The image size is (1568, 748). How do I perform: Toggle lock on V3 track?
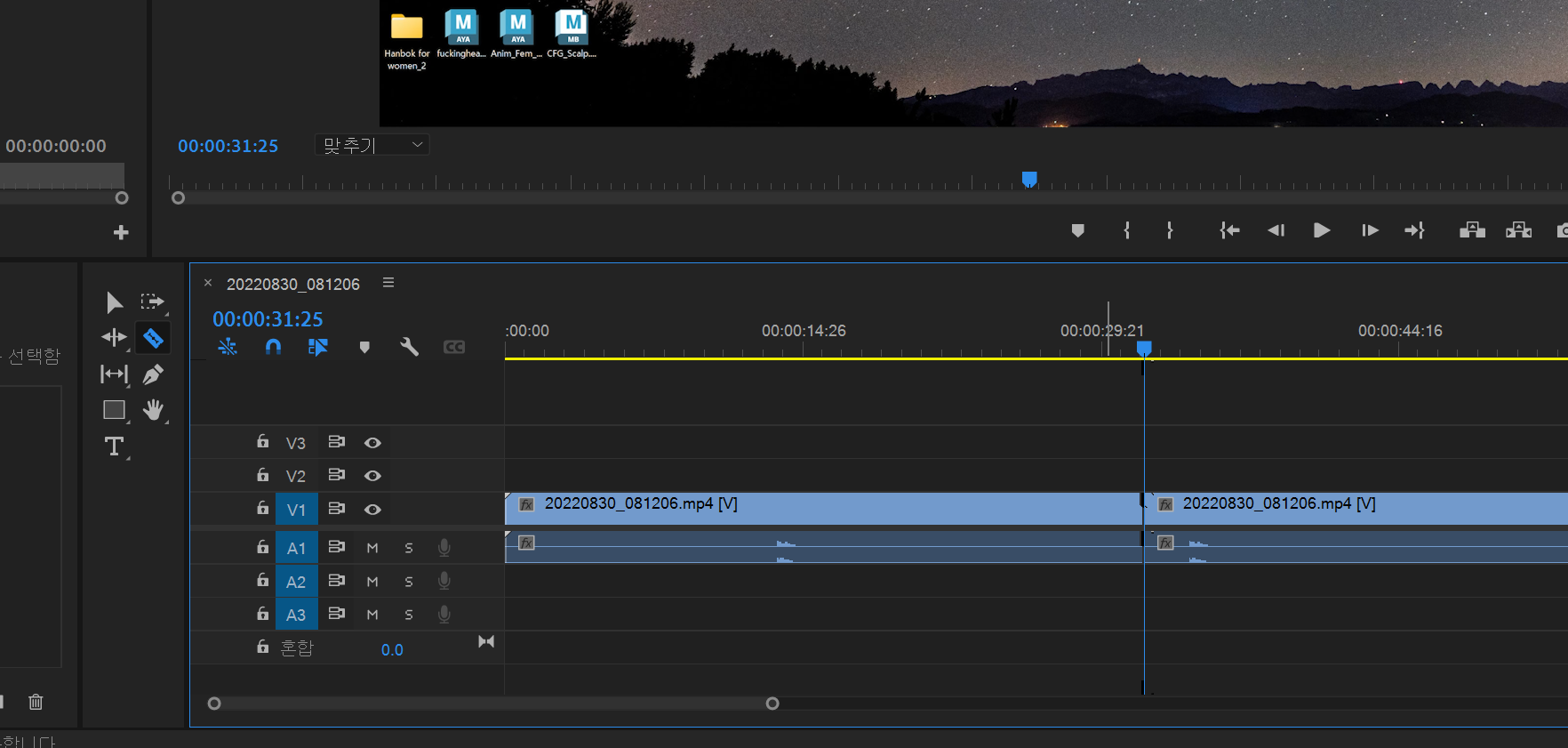(262, 441)
